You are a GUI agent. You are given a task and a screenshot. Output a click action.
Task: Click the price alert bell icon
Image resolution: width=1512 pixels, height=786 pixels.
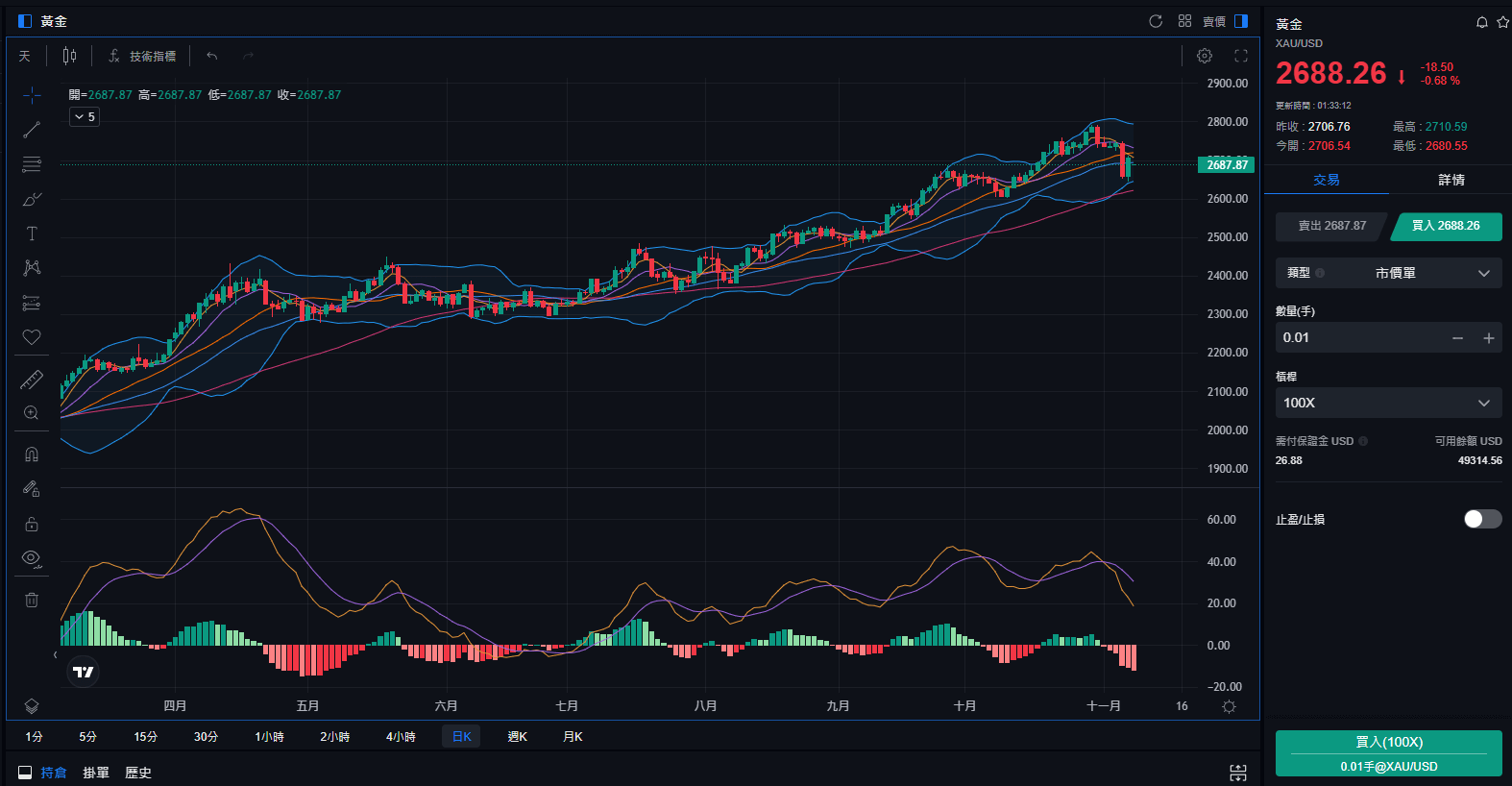click(x=1481, y=22)
